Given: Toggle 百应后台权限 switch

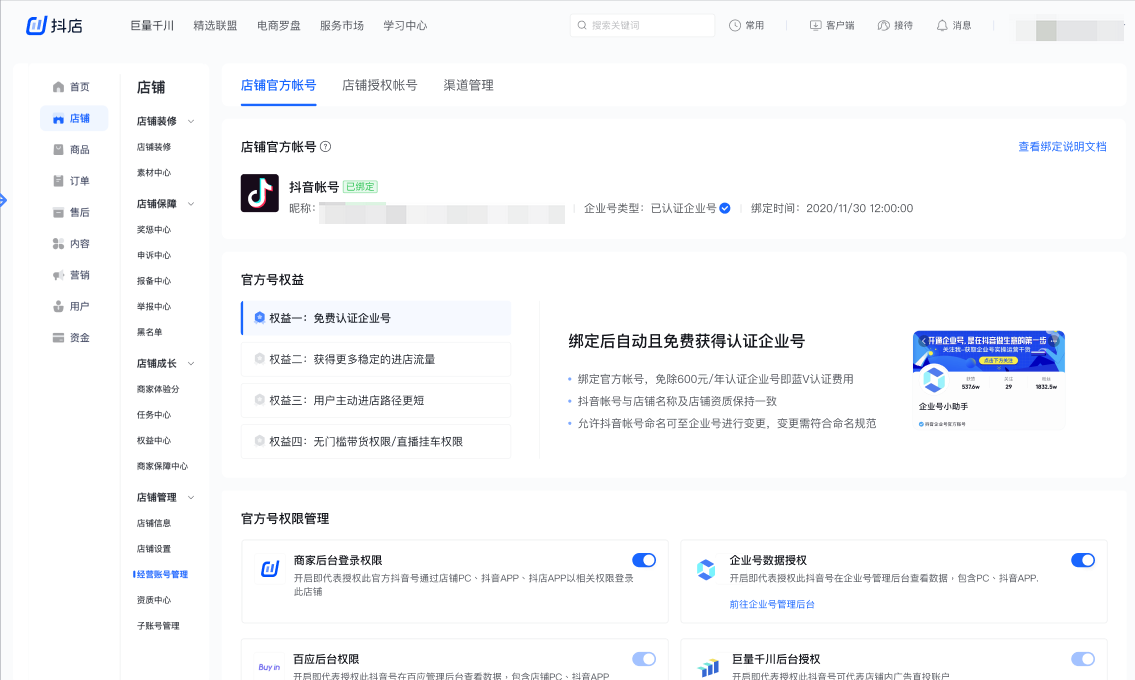Looking at the screenshot, I should coord(644,659).
